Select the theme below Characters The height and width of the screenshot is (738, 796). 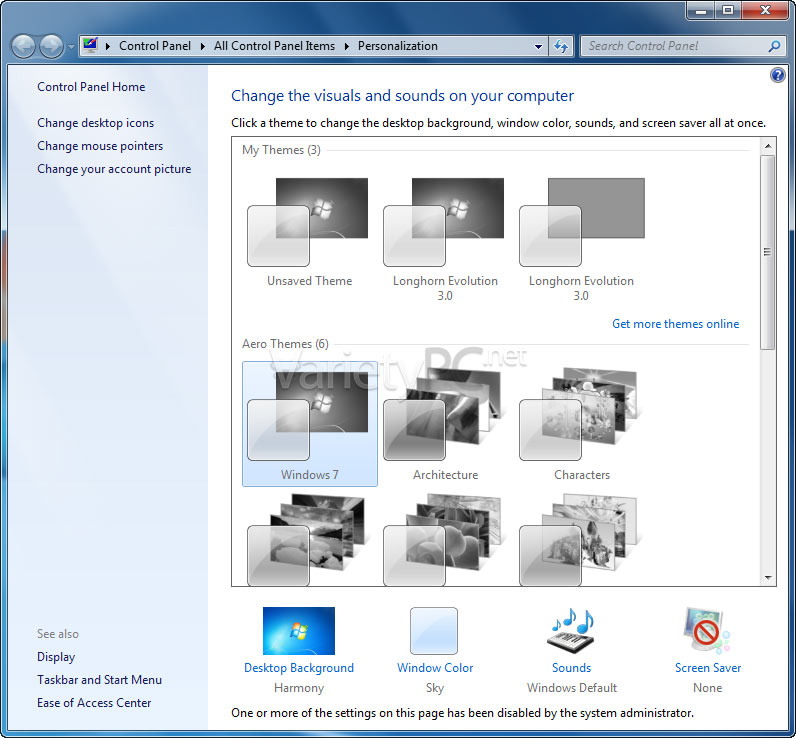(x=579, y=540)
